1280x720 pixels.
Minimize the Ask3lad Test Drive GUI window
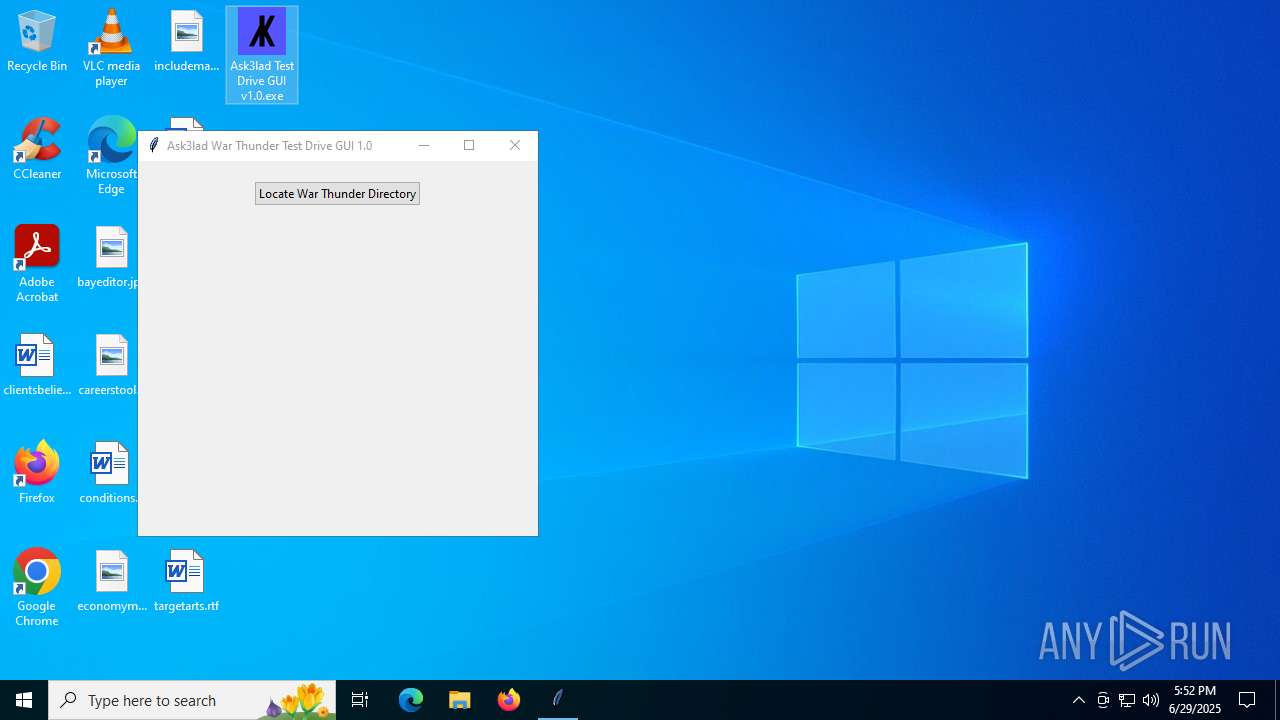424,145
